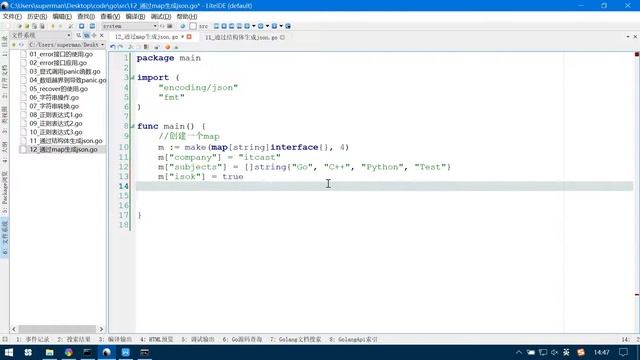
Task: Click file panel horizontal scrollbar right arrow
Action: coord(101,329)
